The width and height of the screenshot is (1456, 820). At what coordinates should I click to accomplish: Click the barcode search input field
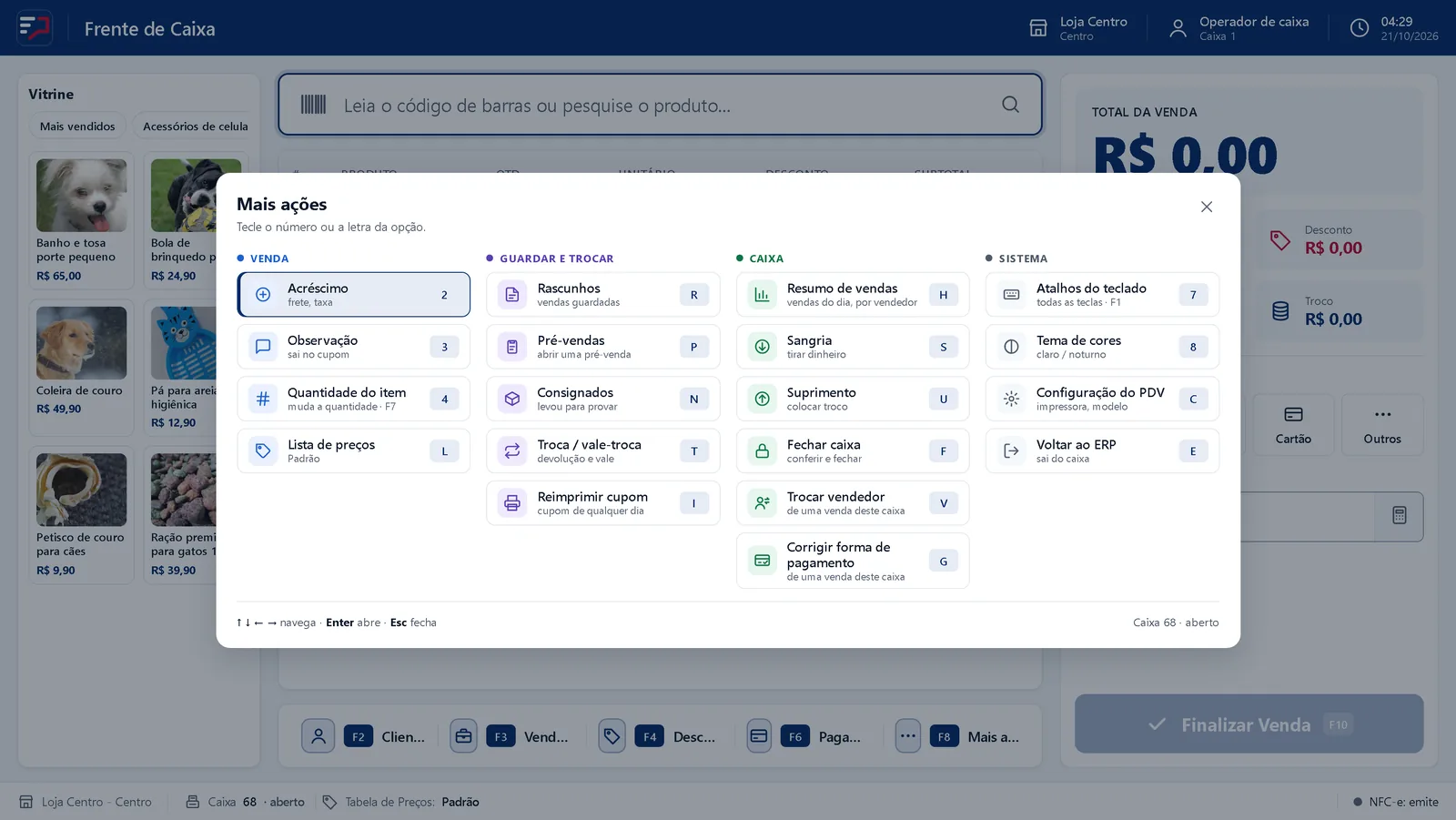pos(660,105)
